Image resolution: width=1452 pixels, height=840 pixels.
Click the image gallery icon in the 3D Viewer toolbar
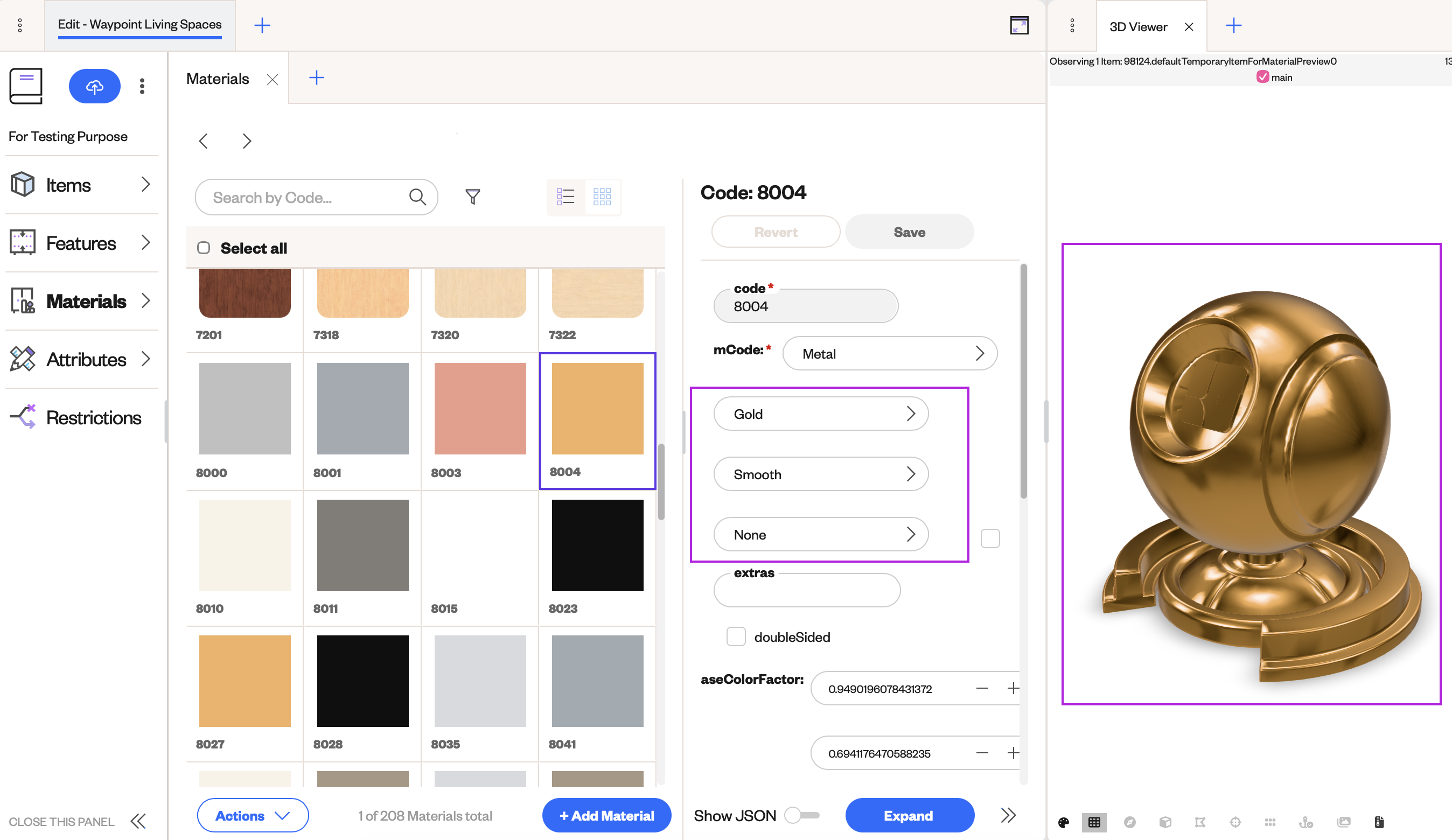pos(1344,822)
